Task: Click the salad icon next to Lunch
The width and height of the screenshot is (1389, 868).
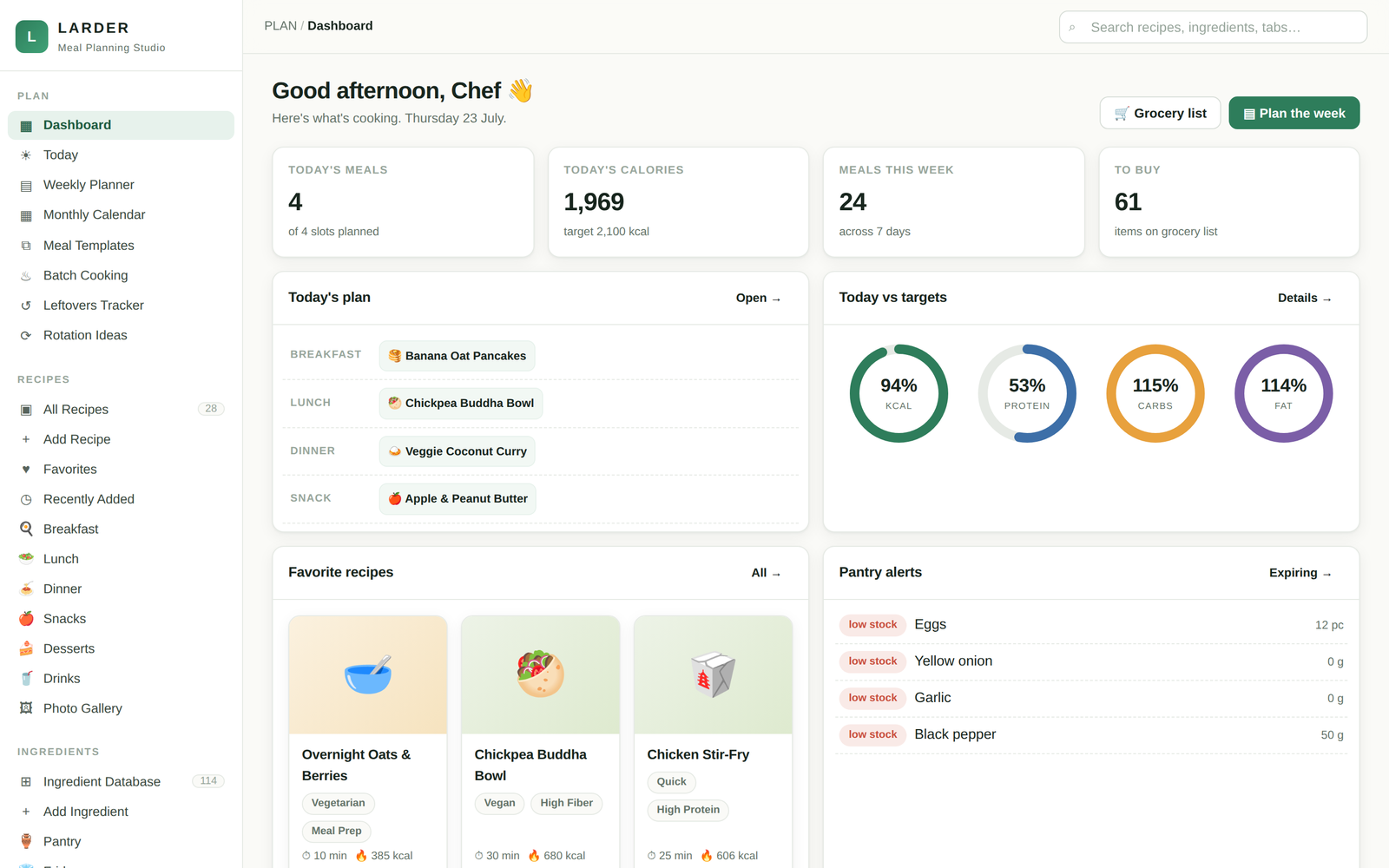Action: tap(26, 559)
